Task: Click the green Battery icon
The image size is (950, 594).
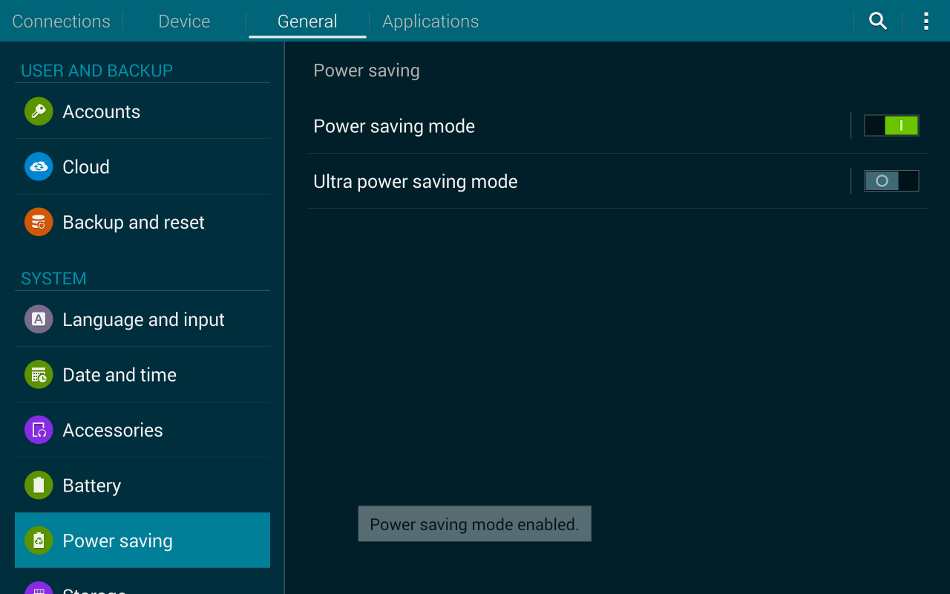Action: (x=39, y=485)
